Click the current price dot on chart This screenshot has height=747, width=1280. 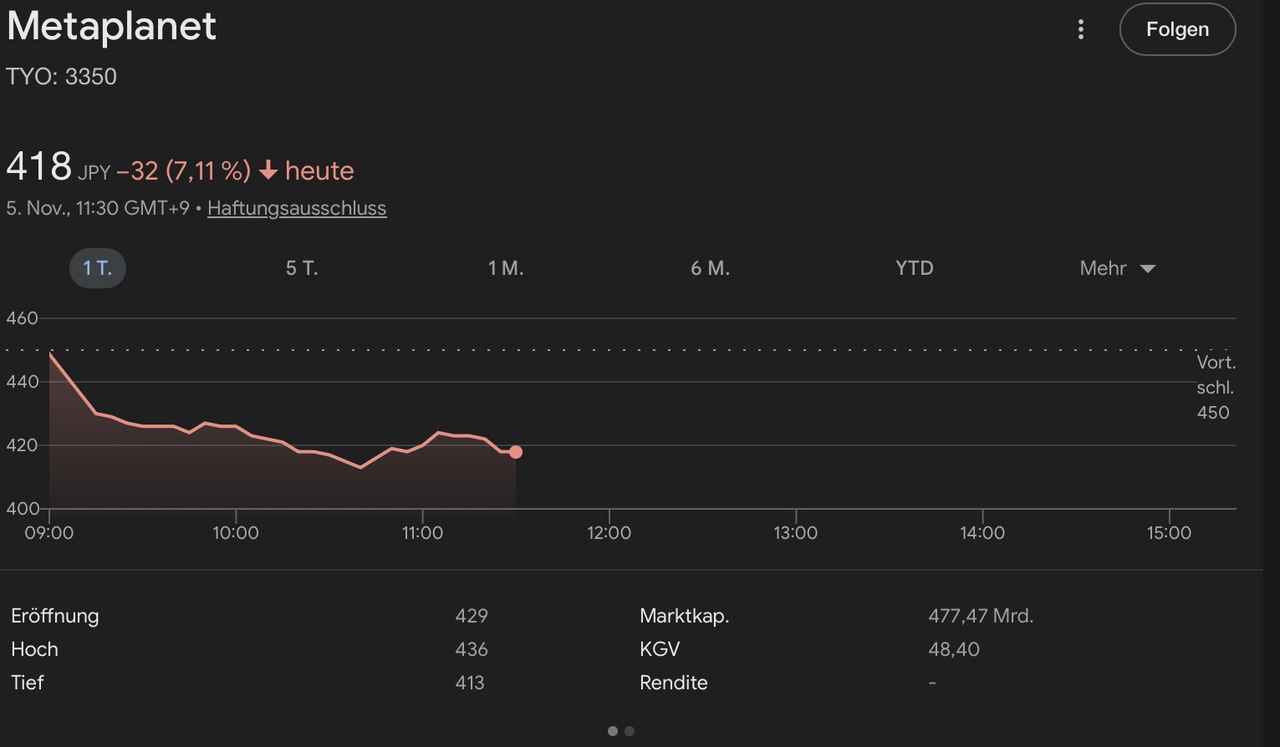coord(515,452)
